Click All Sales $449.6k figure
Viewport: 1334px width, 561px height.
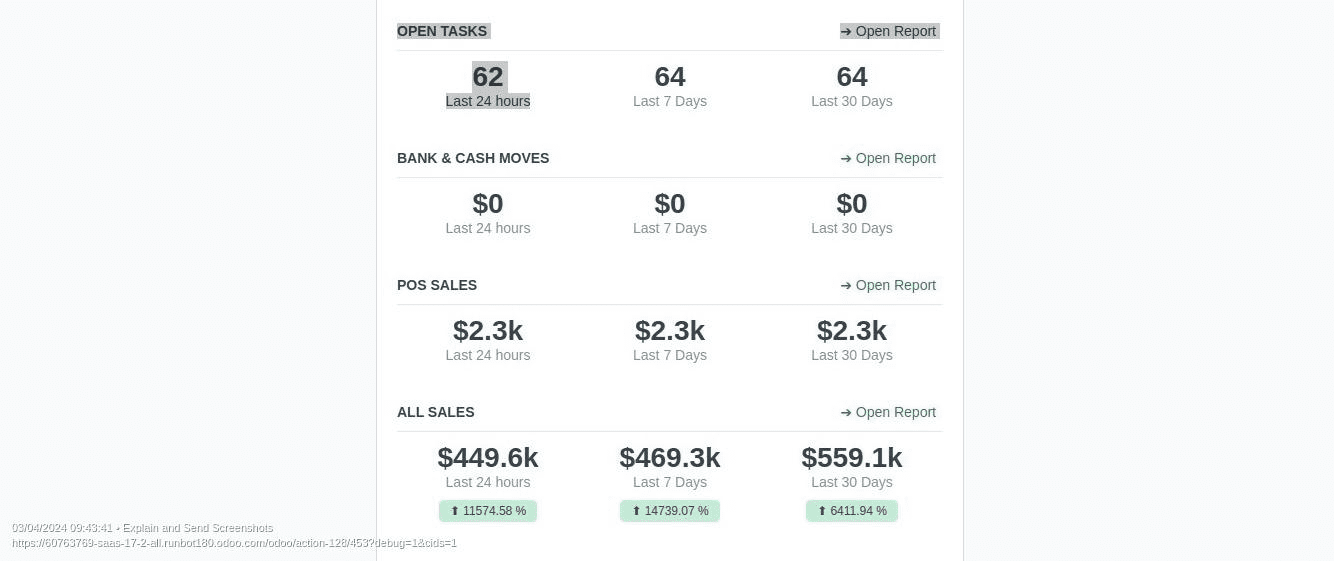(x=488, y=458)
